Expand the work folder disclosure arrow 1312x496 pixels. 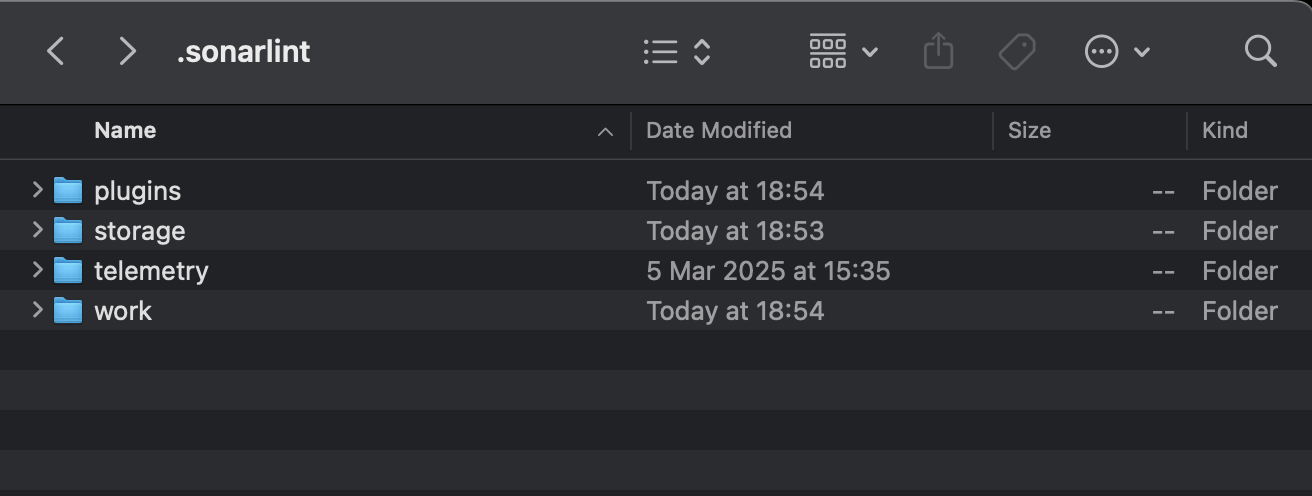(x=37, y=310)
